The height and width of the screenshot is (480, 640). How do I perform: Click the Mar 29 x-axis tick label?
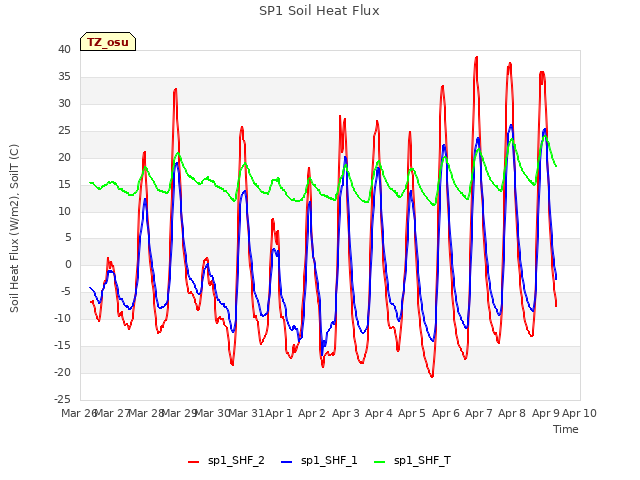pos(180,413)
